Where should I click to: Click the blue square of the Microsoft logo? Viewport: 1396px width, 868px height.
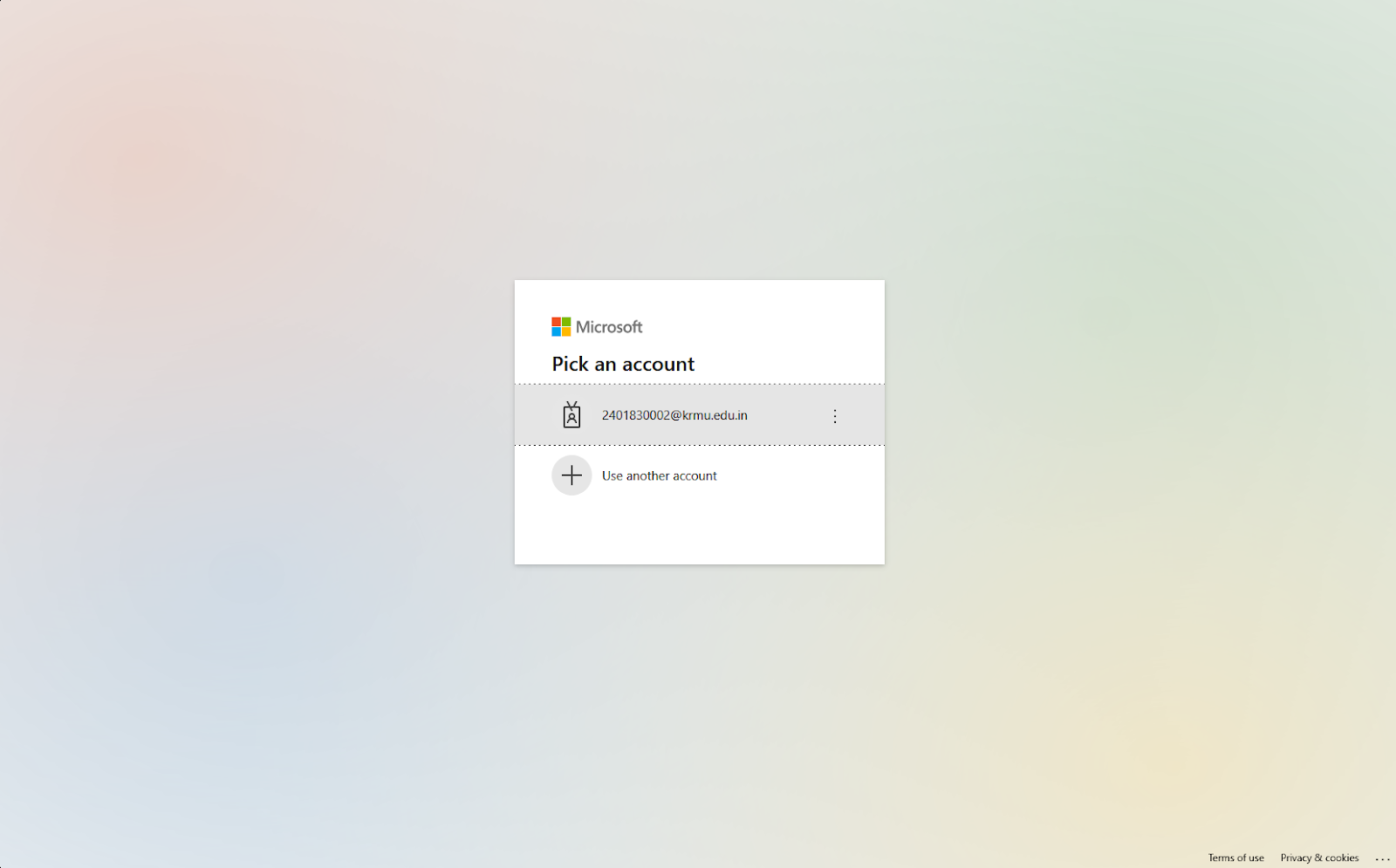coord(557,331)
